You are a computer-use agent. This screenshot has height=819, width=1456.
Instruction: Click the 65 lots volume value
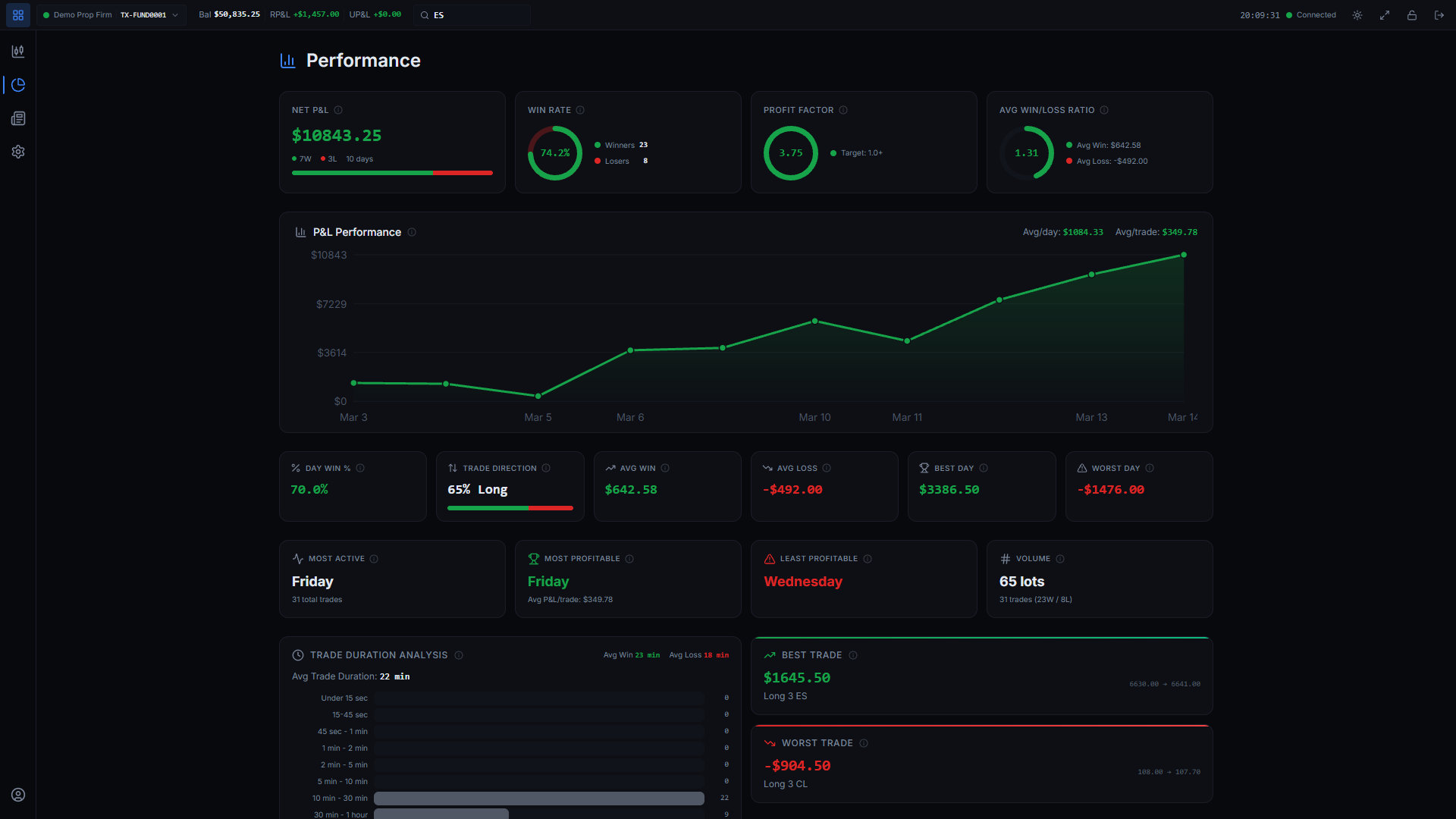coord(1021,582)
